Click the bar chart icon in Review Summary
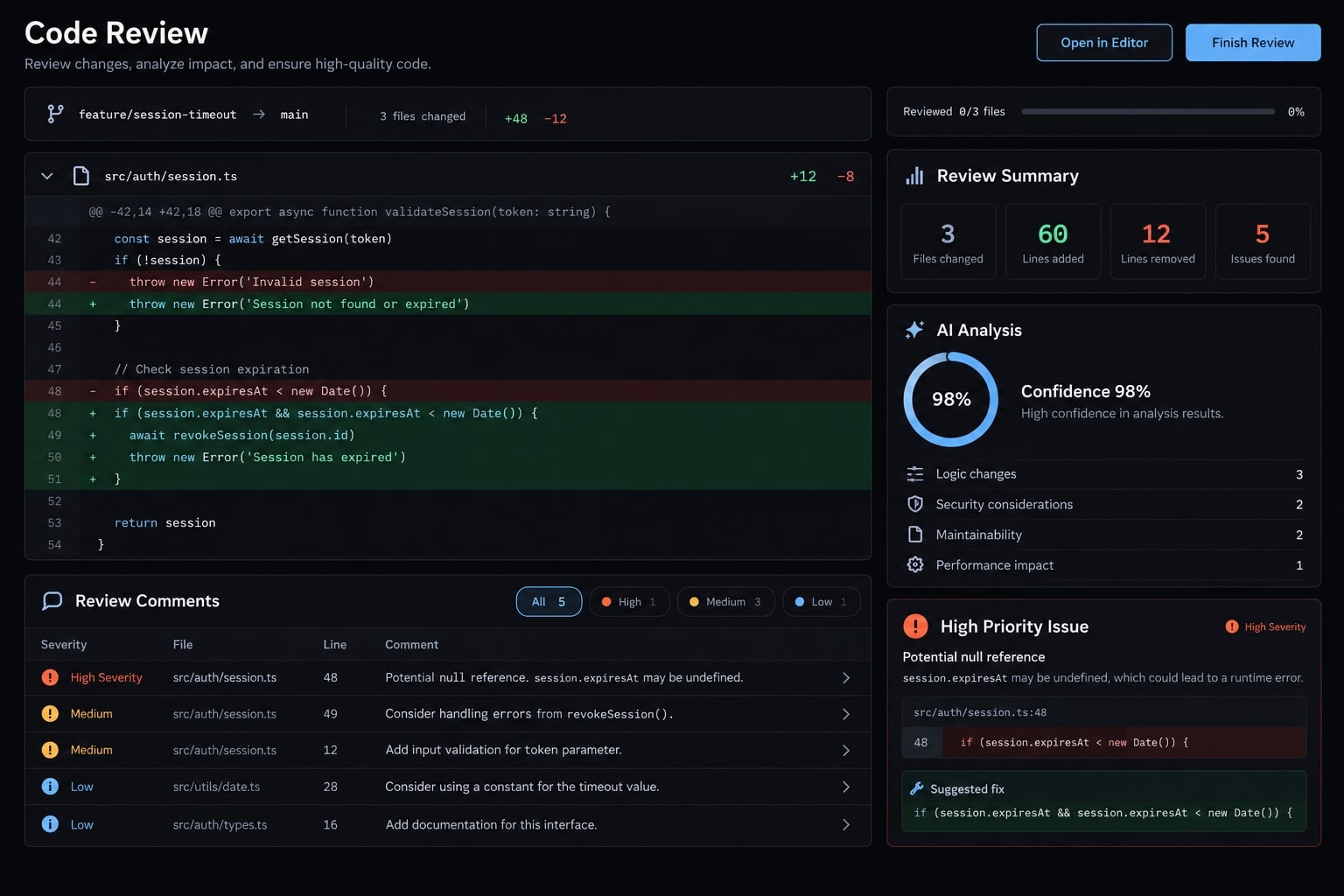Image resolution: width=1344 pixels, height=896 pixels. pyautogui.click(x=914, y=176)
